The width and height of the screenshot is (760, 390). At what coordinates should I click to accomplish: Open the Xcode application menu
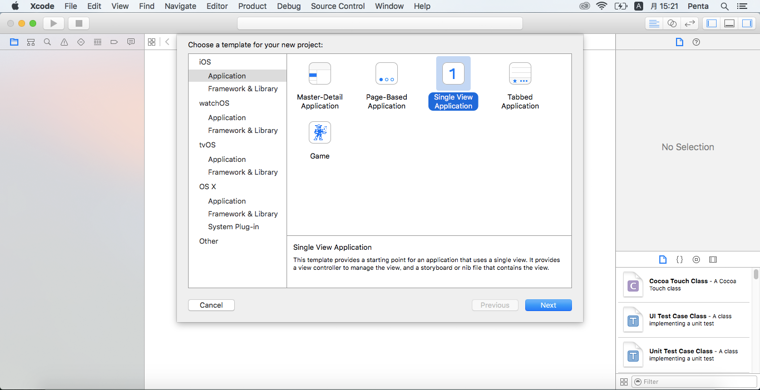42,6
